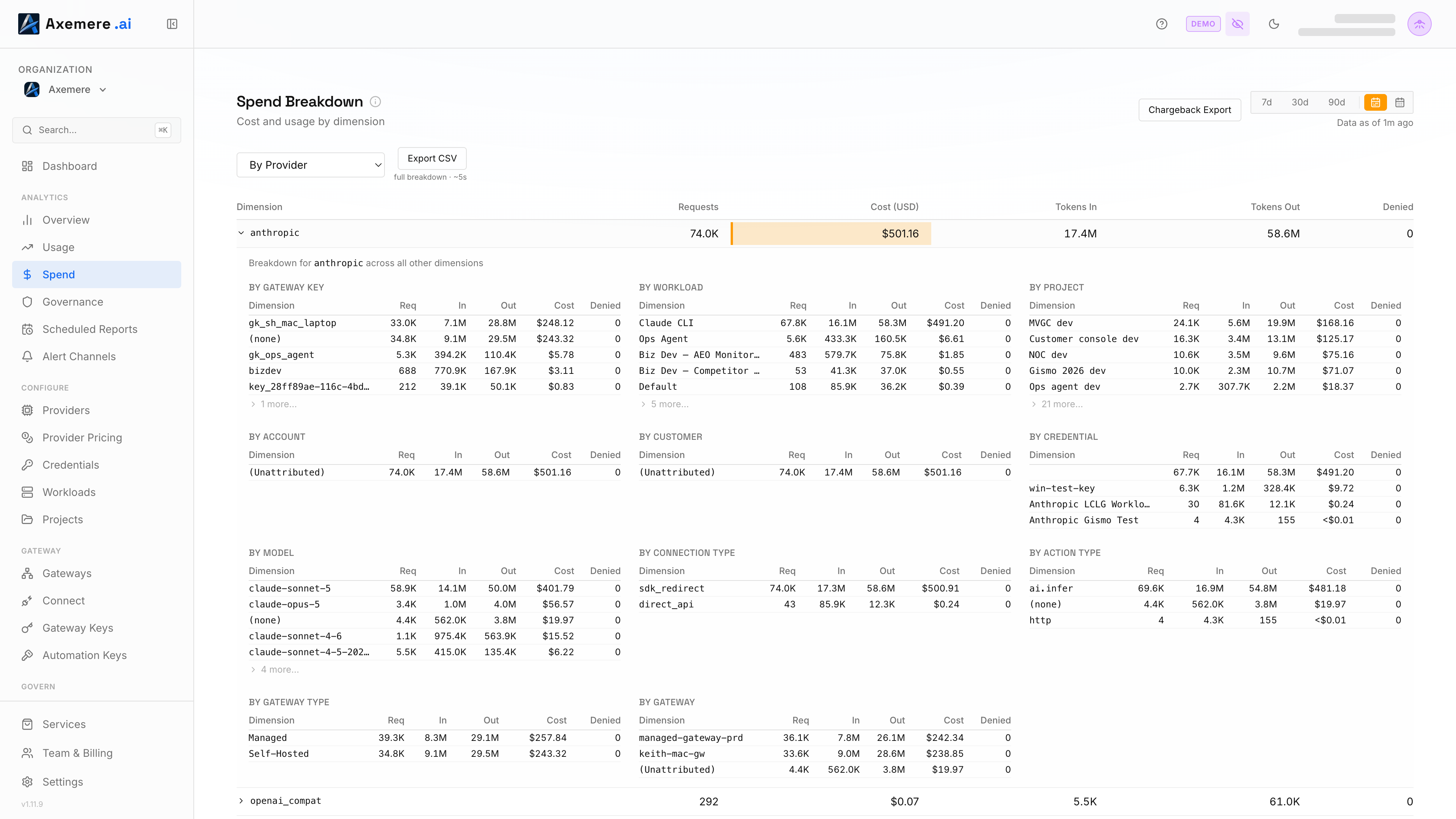Select the Spend sidebar item

click(x=96, y=275)
